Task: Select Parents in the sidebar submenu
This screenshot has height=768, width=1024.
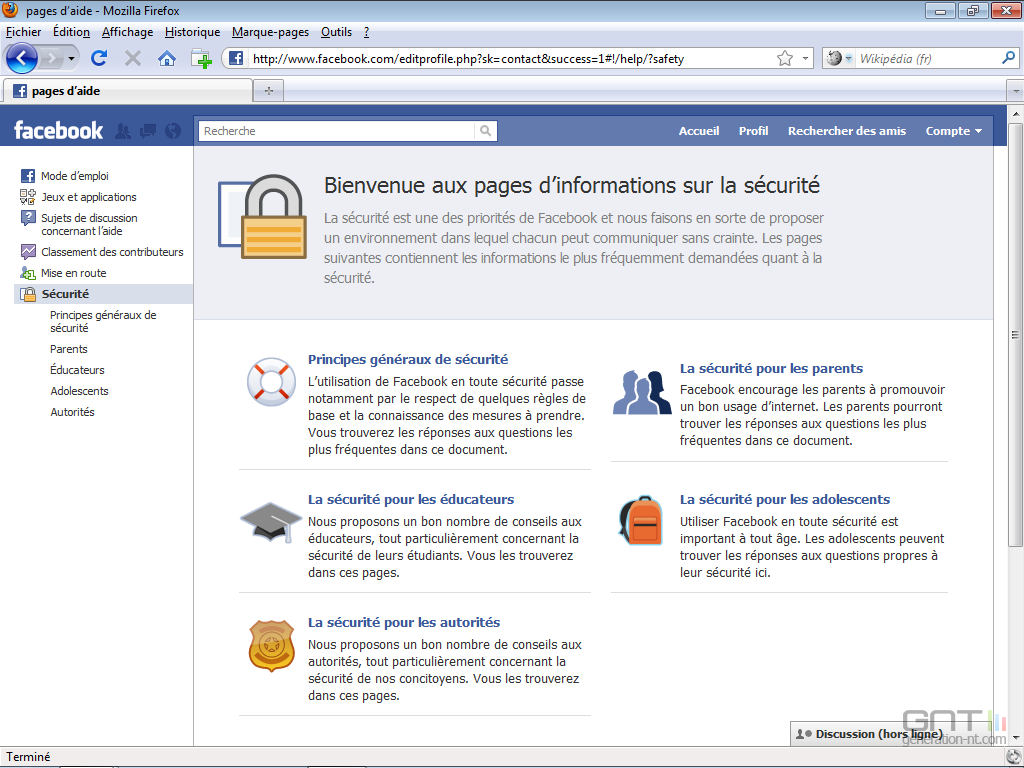Action: coord(69,349)
